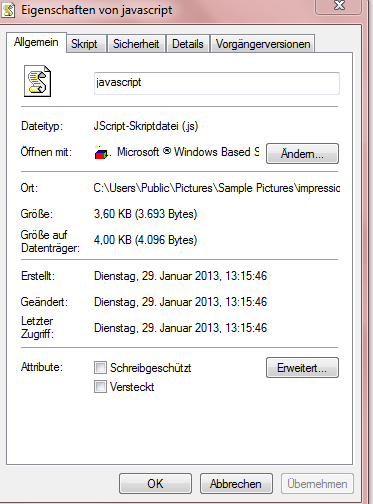Viewport: 373px width, 504px height.
Task: Close the properties dialog window
Action: (x=339, y=6)
